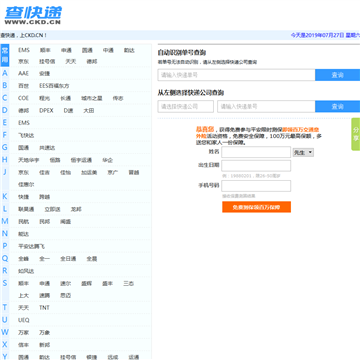This screenshot has width=360, height=360.
Task: Choose 京广 courier
Action: click(x=113, y=172)
